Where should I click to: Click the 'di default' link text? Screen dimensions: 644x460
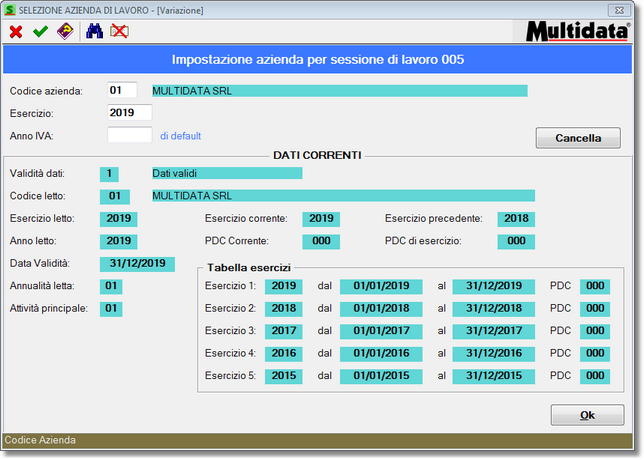(180, 136)
